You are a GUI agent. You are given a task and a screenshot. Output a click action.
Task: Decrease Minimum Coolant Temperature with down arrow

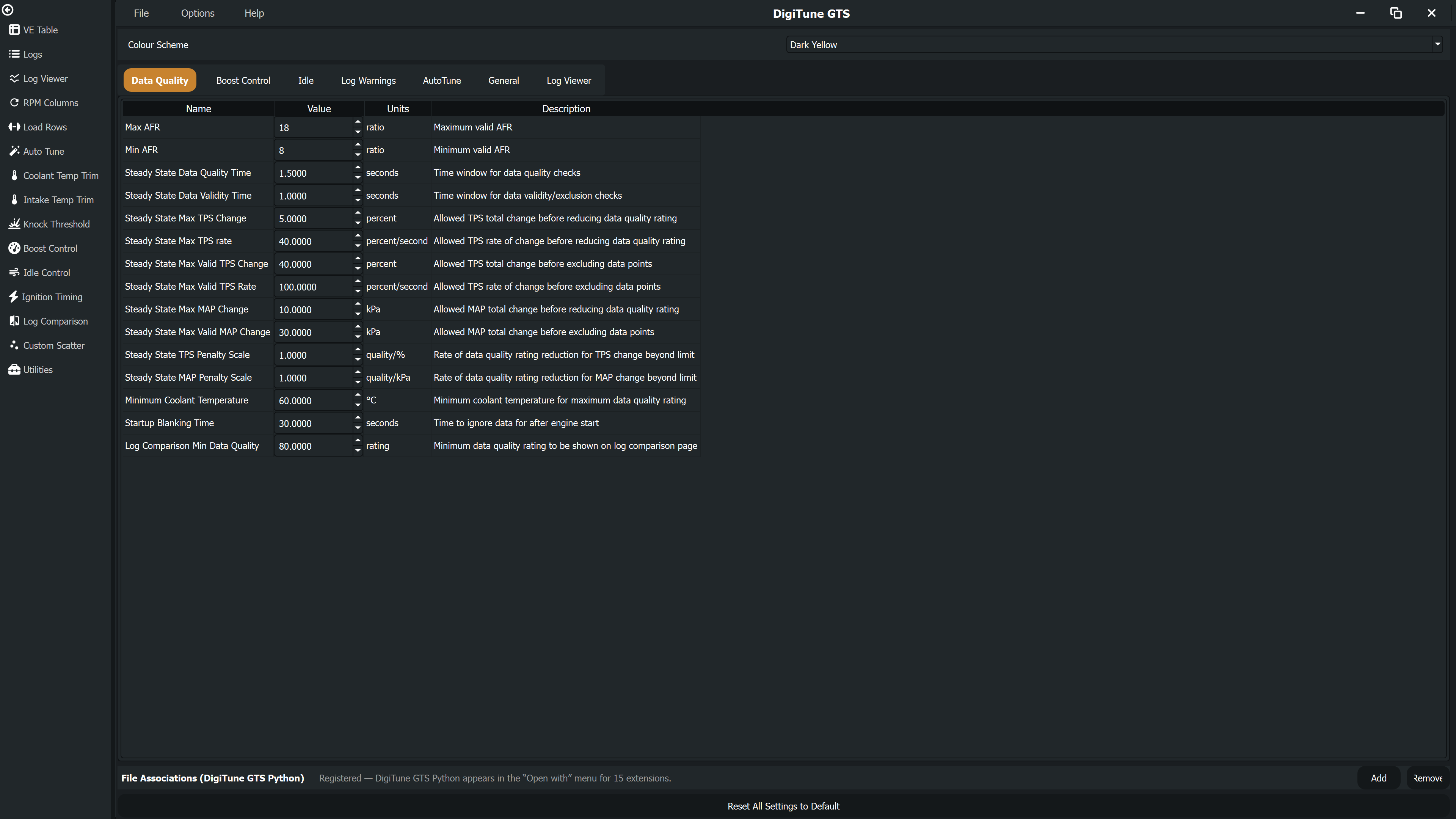click(x=358, y=405)
